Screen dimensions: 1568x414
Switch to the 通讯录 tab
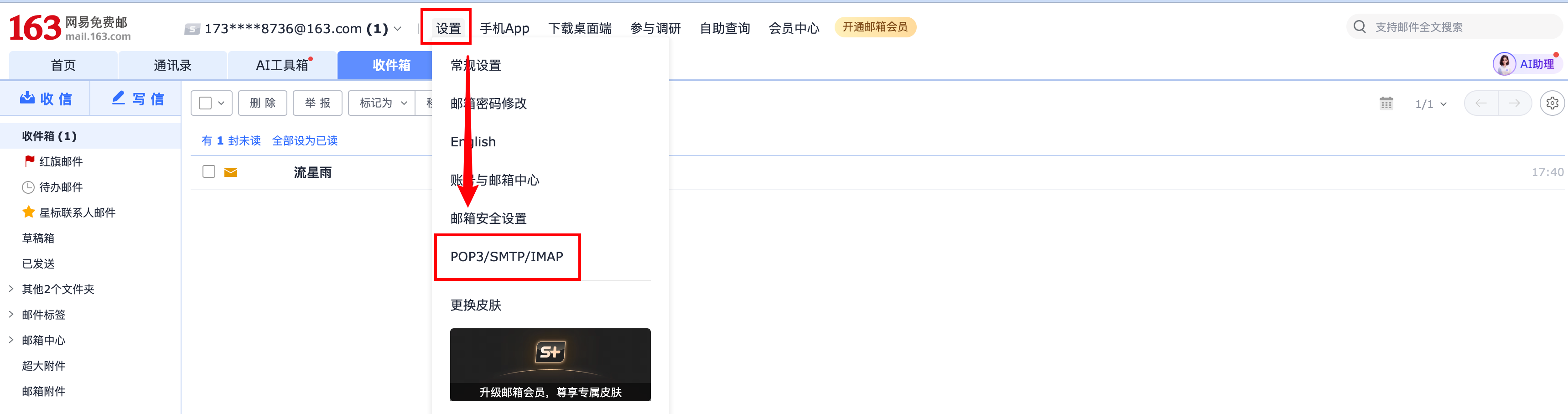click(172, 65)
